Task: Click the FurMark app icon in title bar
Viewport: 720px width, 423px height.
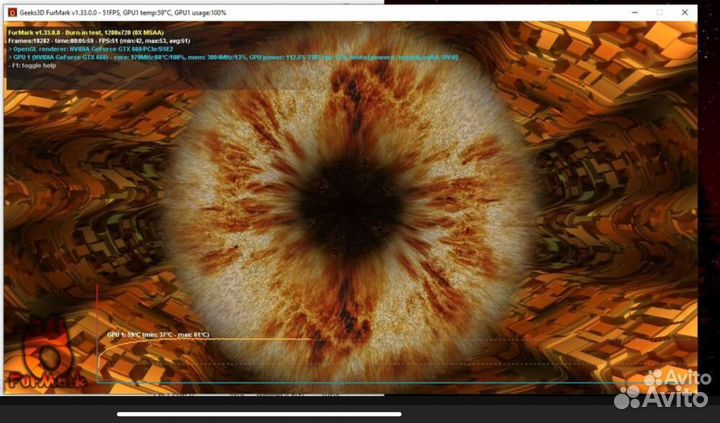Action: [11, 12]
